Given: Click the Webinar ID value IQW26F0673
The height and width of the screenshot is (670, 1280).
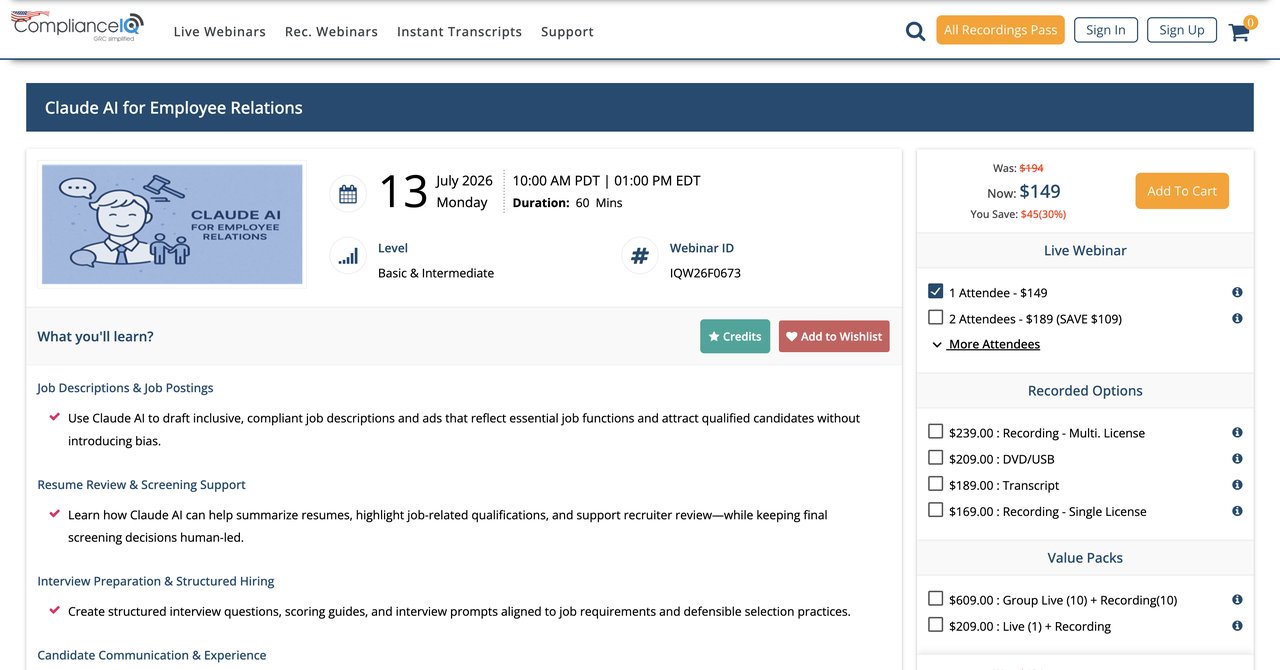Looking at the screenshot, I should (705, 273).
